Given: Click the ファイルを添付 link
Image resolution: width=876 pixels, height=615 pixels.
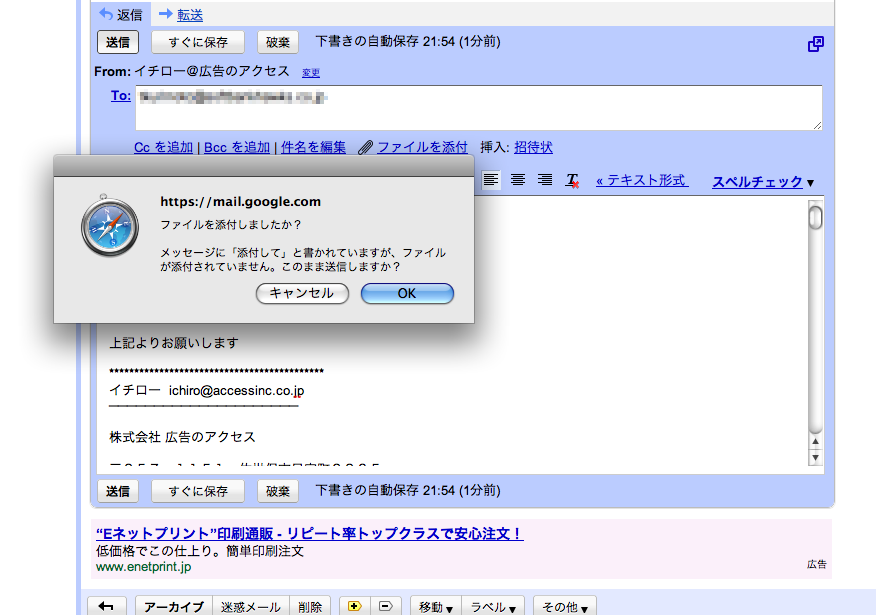Looking at the screenshot, I should tap(422, 147).
